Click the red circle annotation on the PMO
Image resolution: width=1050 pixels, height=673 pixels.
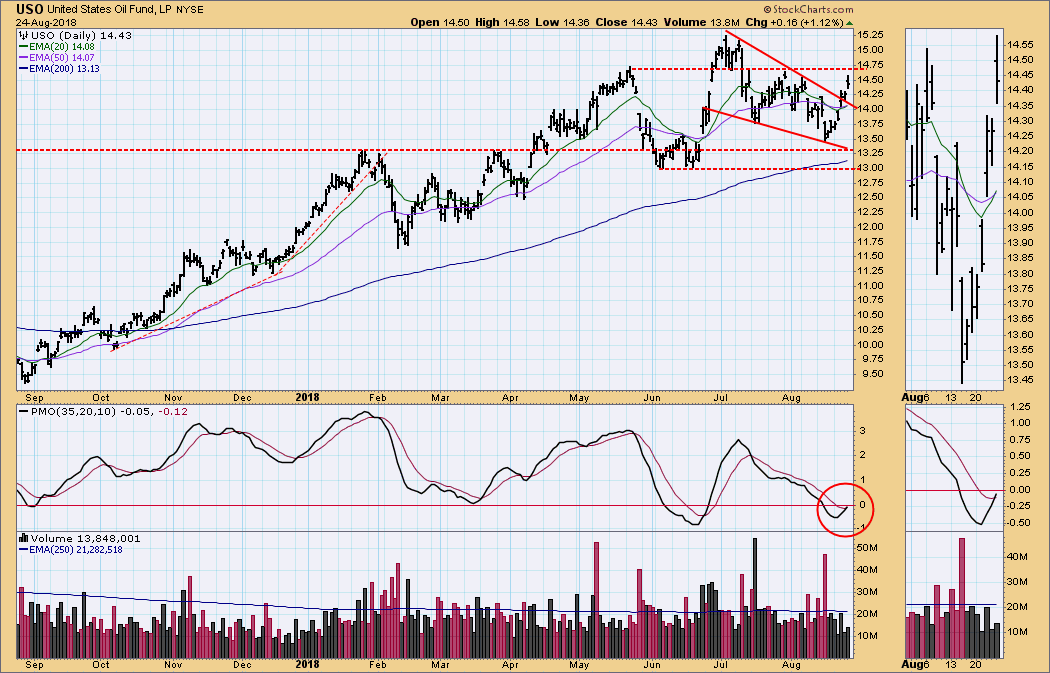[846, 508]
